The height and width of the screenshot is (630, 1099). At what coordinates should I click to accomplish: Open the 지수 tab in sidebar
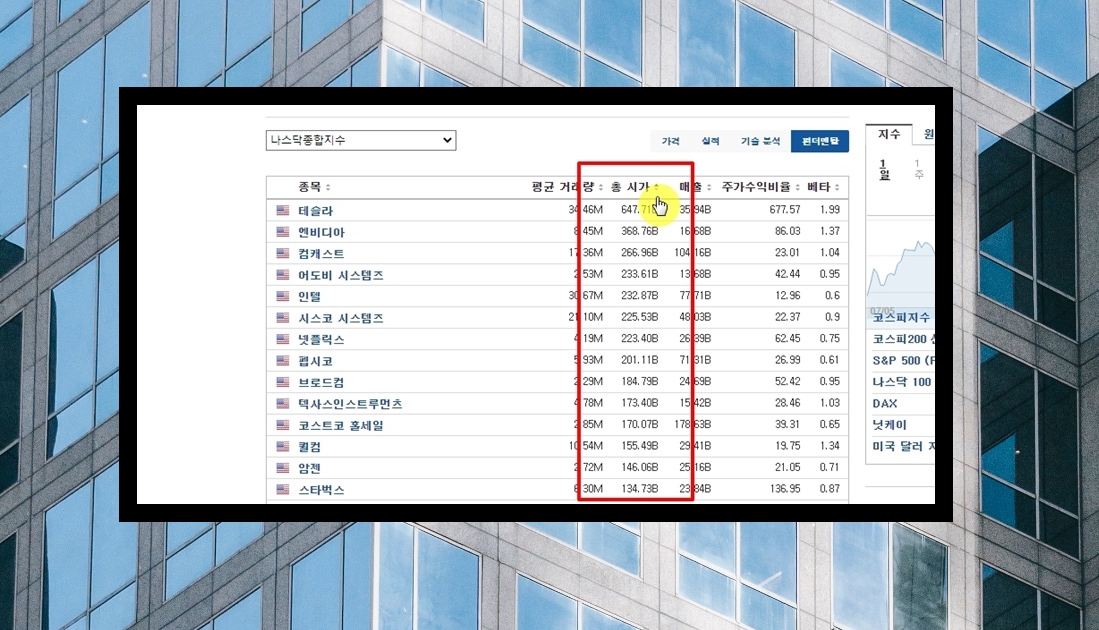coord(889,134)
